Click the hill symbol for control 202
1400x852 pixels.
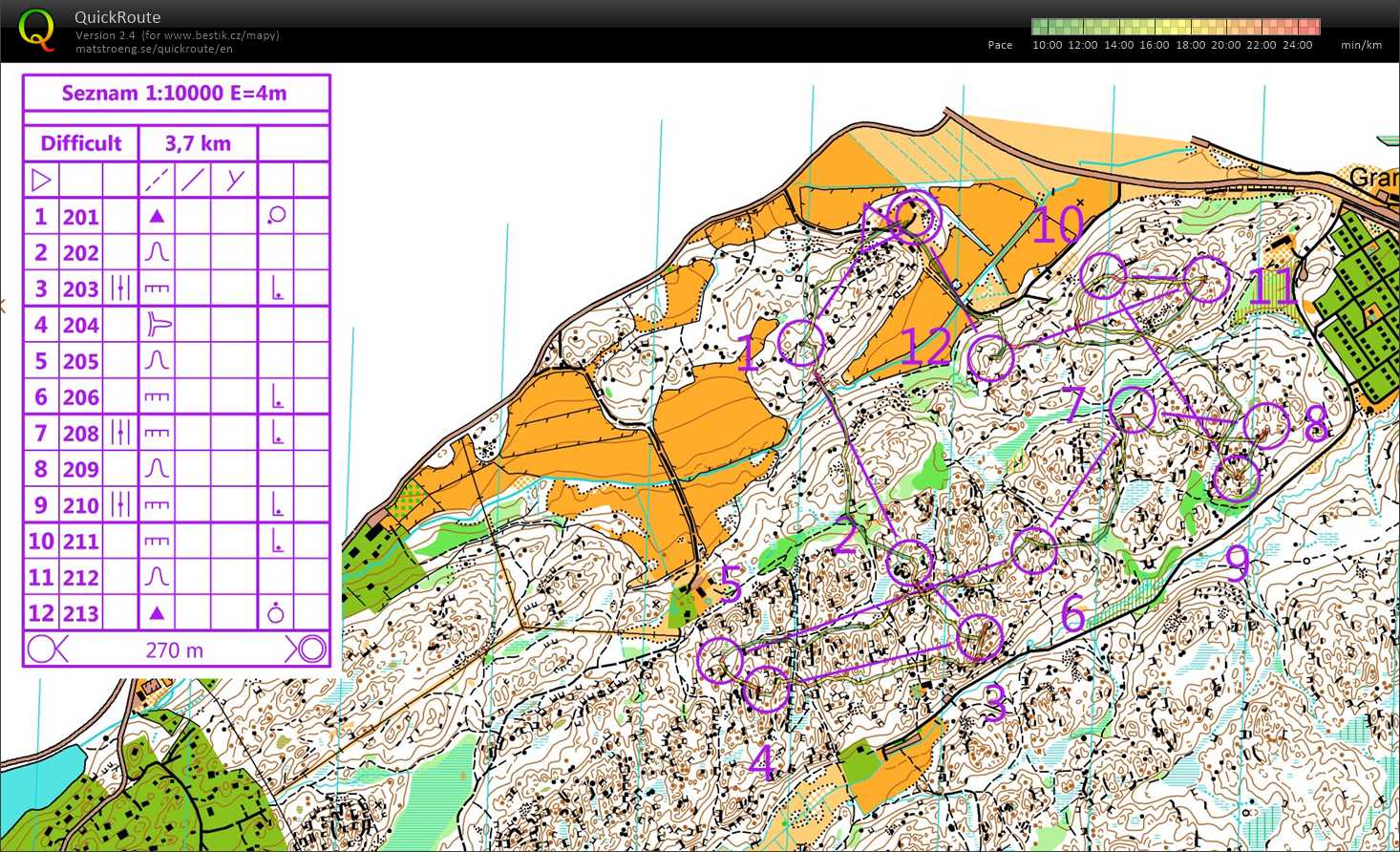(157, 253)
